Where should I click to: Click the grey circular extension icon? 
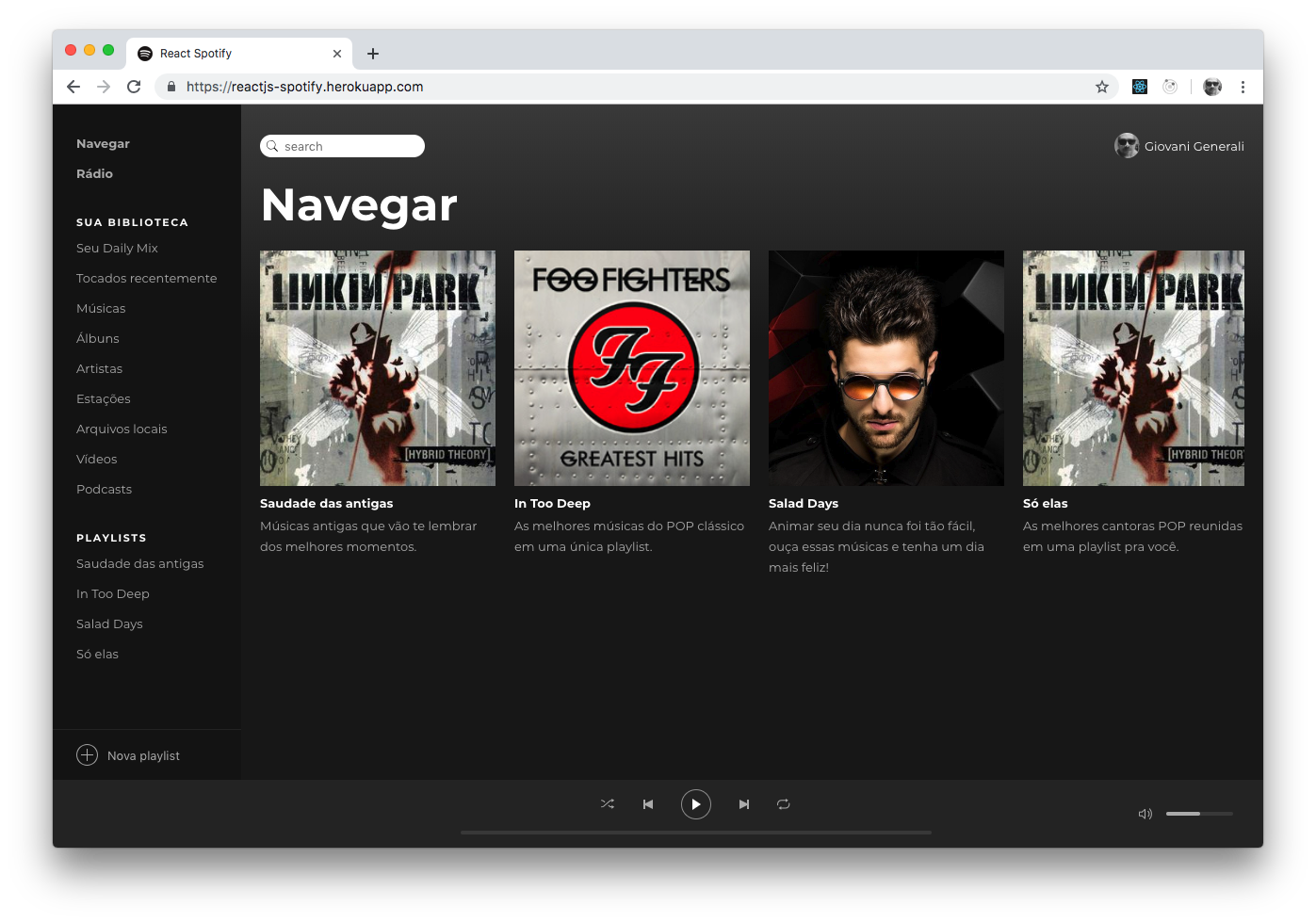[1170, 87]
